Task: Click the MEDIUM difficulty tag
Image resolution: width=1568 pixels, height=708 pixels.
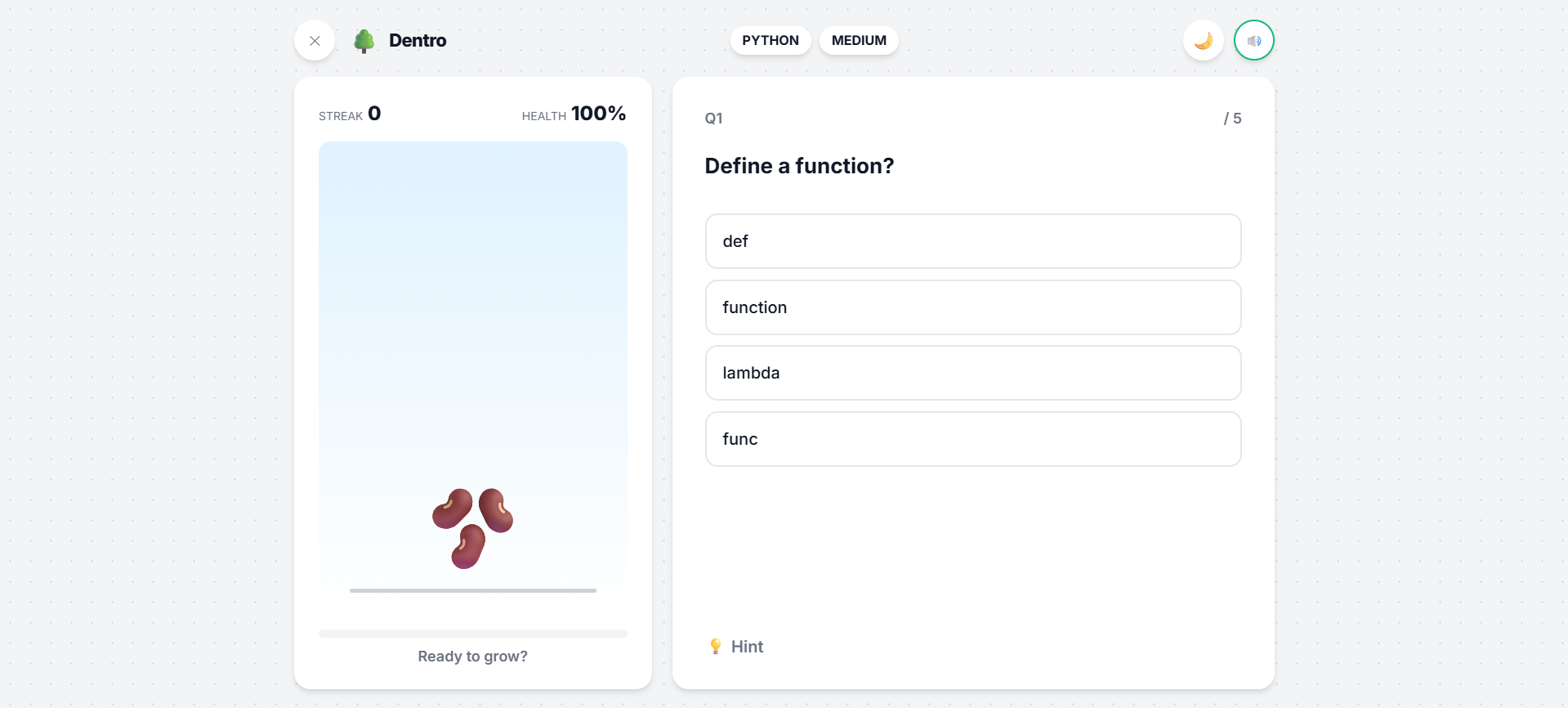Action: pos(858,41)
